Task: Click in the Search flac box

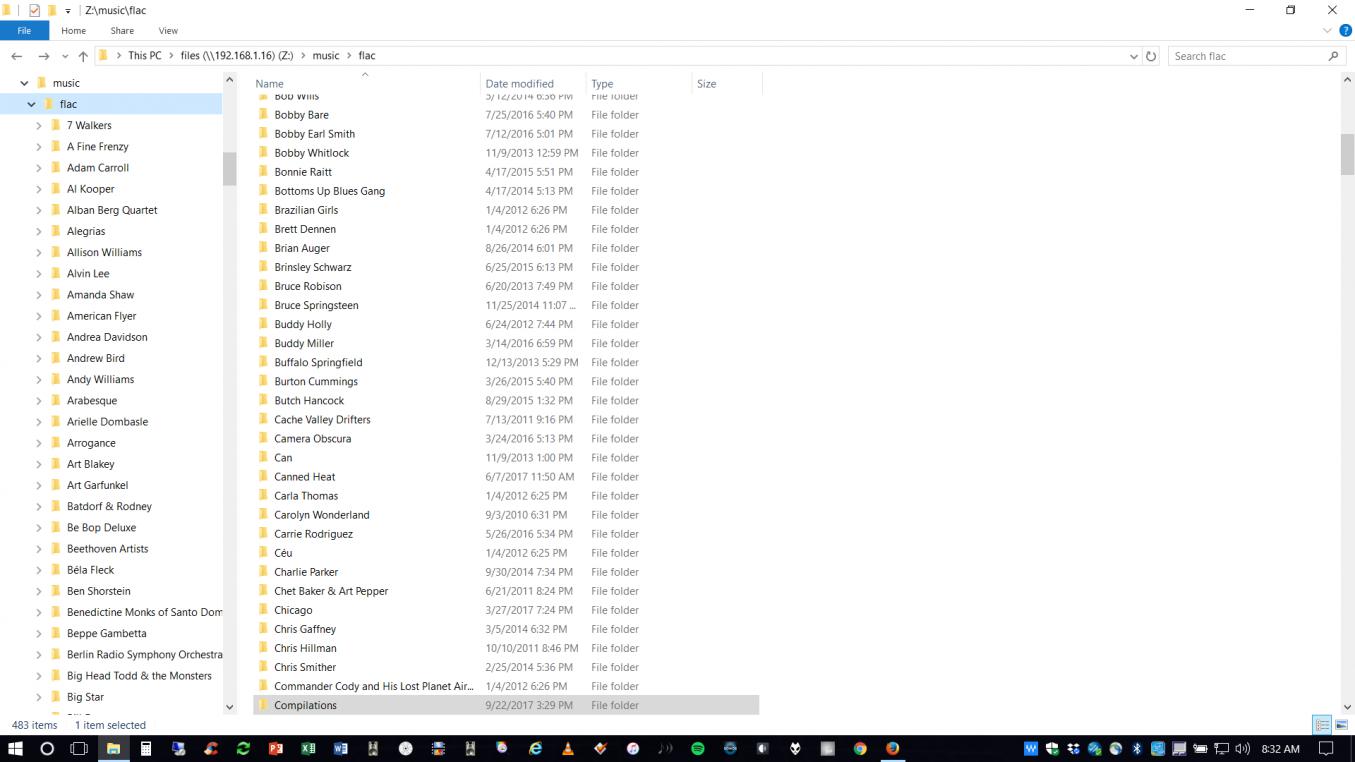Action: coord(1248,56)
